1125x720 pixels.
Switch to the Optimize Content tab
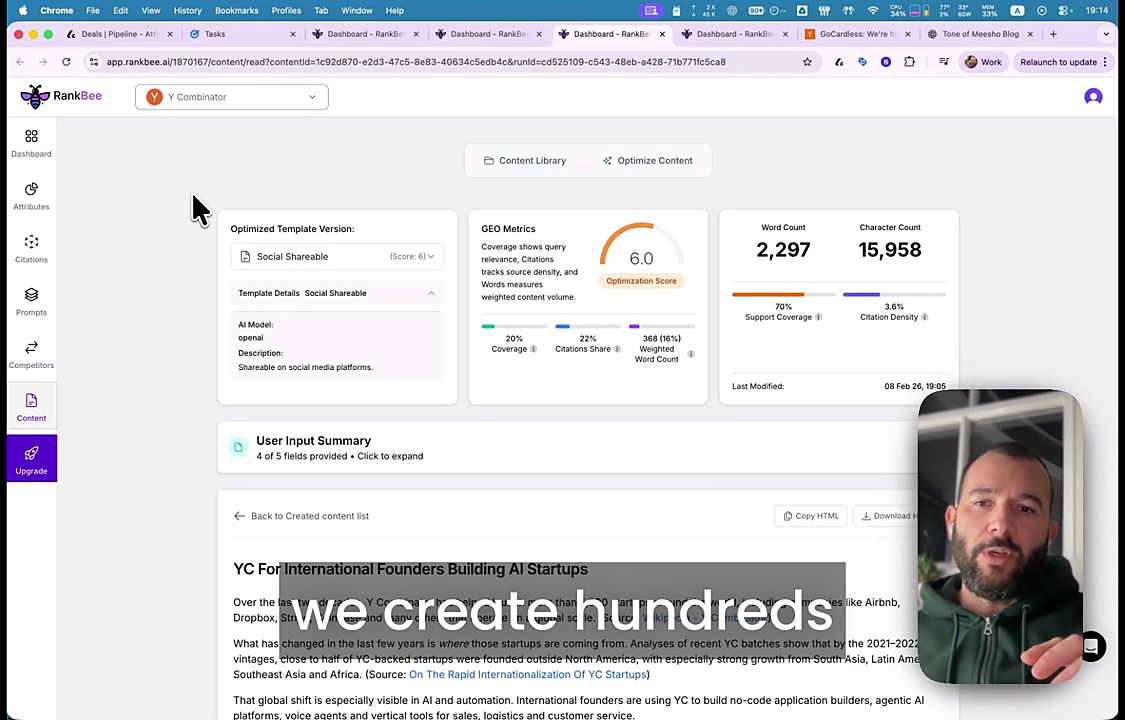click(647, 160)
